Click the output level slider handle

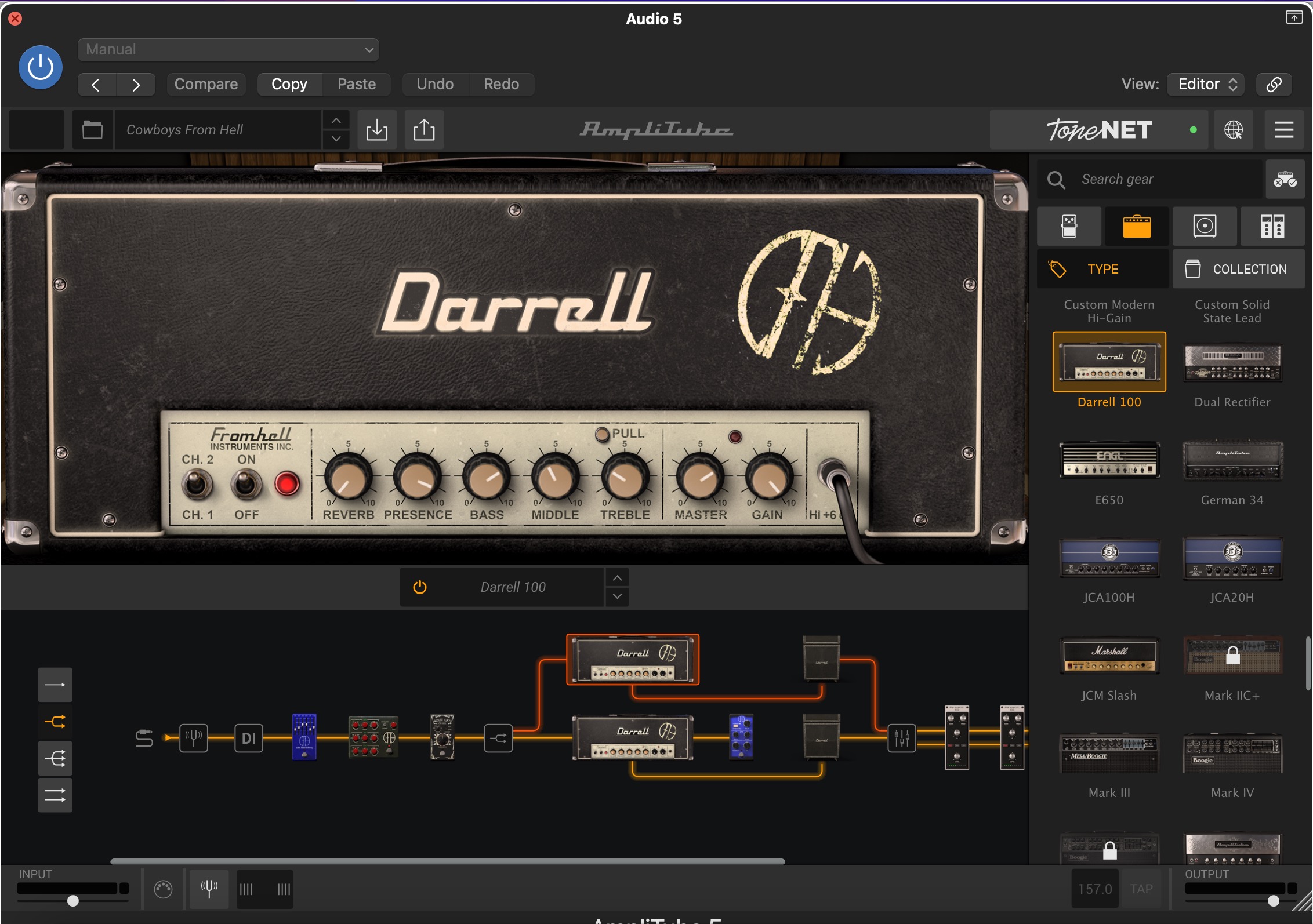[x=1274, y=901]
